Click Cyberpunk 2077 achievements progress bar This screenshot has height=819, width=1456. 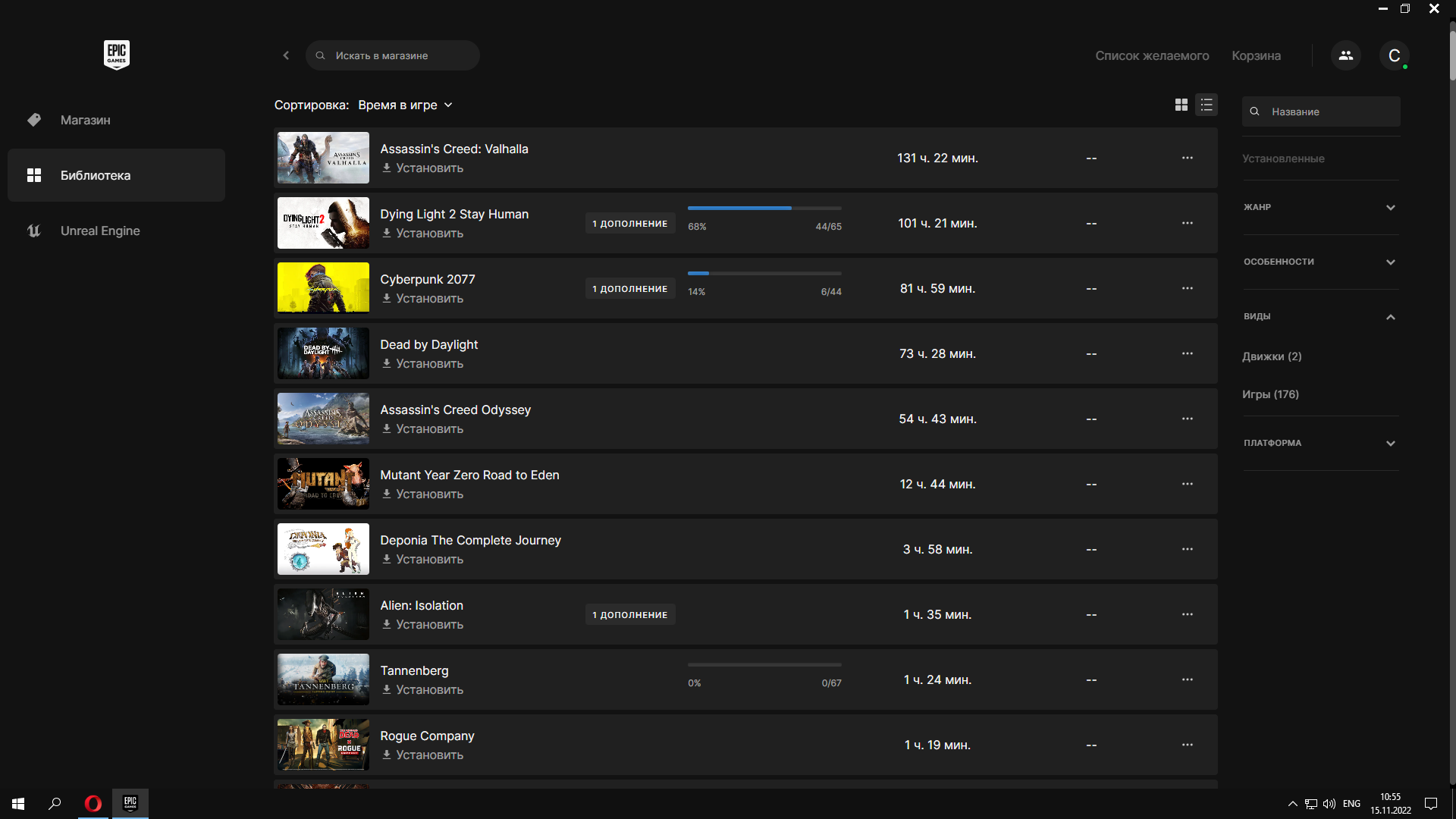(x=764, y=273)
